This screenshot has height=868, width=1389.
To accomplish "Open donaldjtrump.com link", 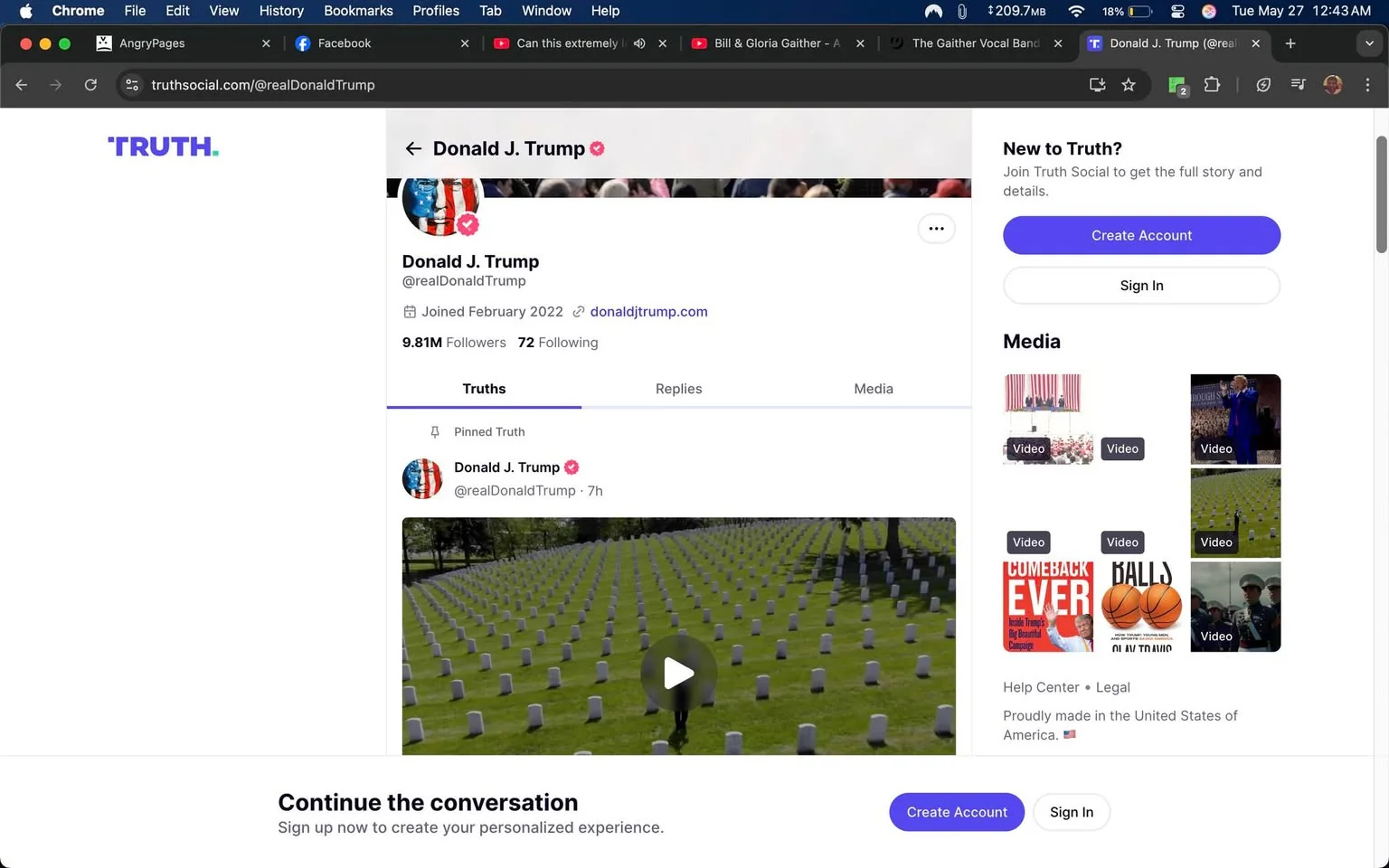I will point(648,312).
